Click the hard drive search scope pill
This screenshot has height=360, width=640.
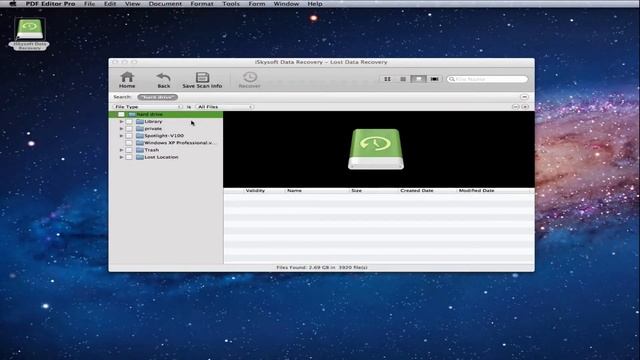pyautogui.click(x=158, y=97)
